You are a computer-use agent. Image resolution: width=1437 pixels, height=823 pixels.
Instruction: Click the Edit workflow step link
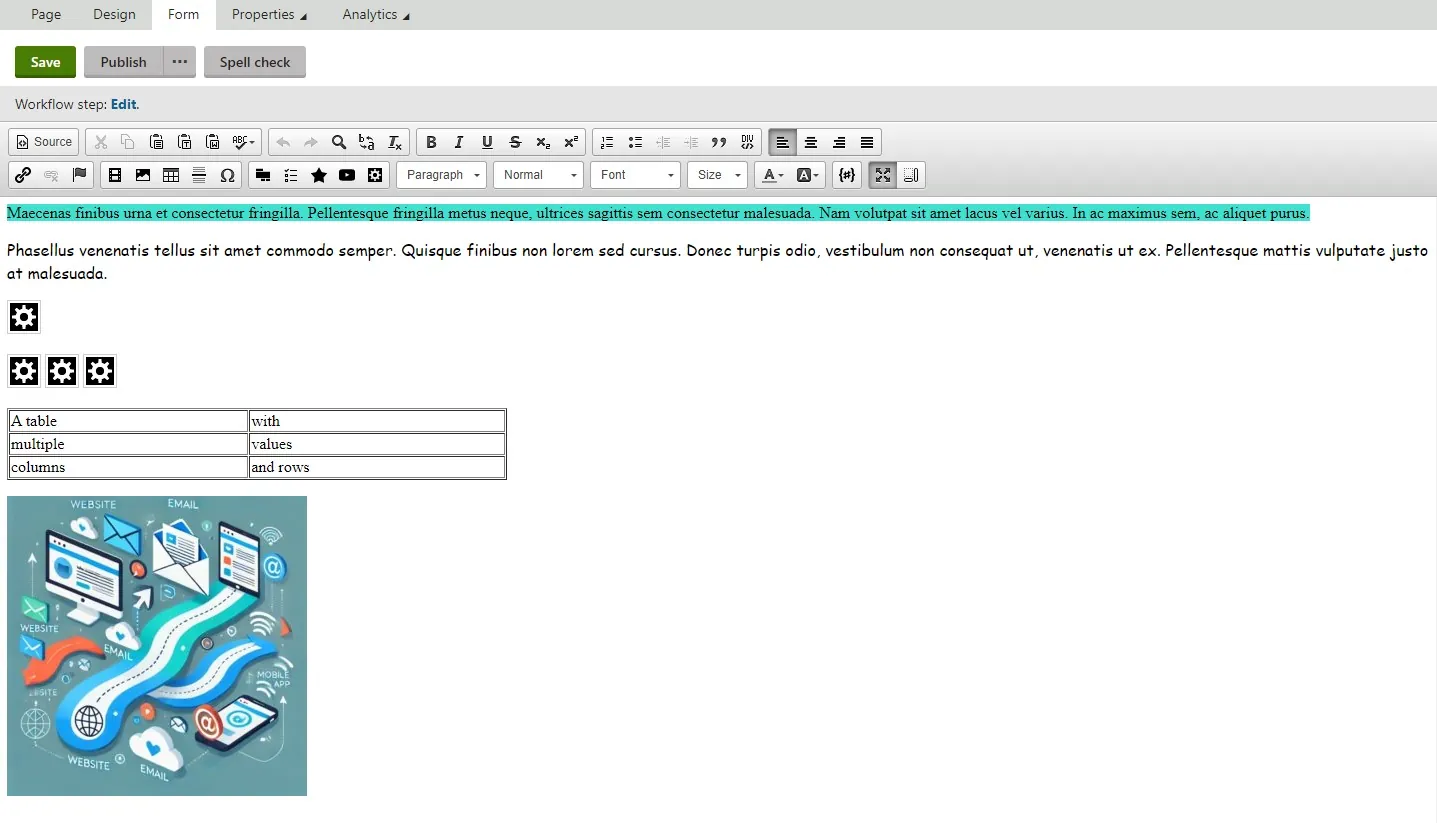(123, 104)
